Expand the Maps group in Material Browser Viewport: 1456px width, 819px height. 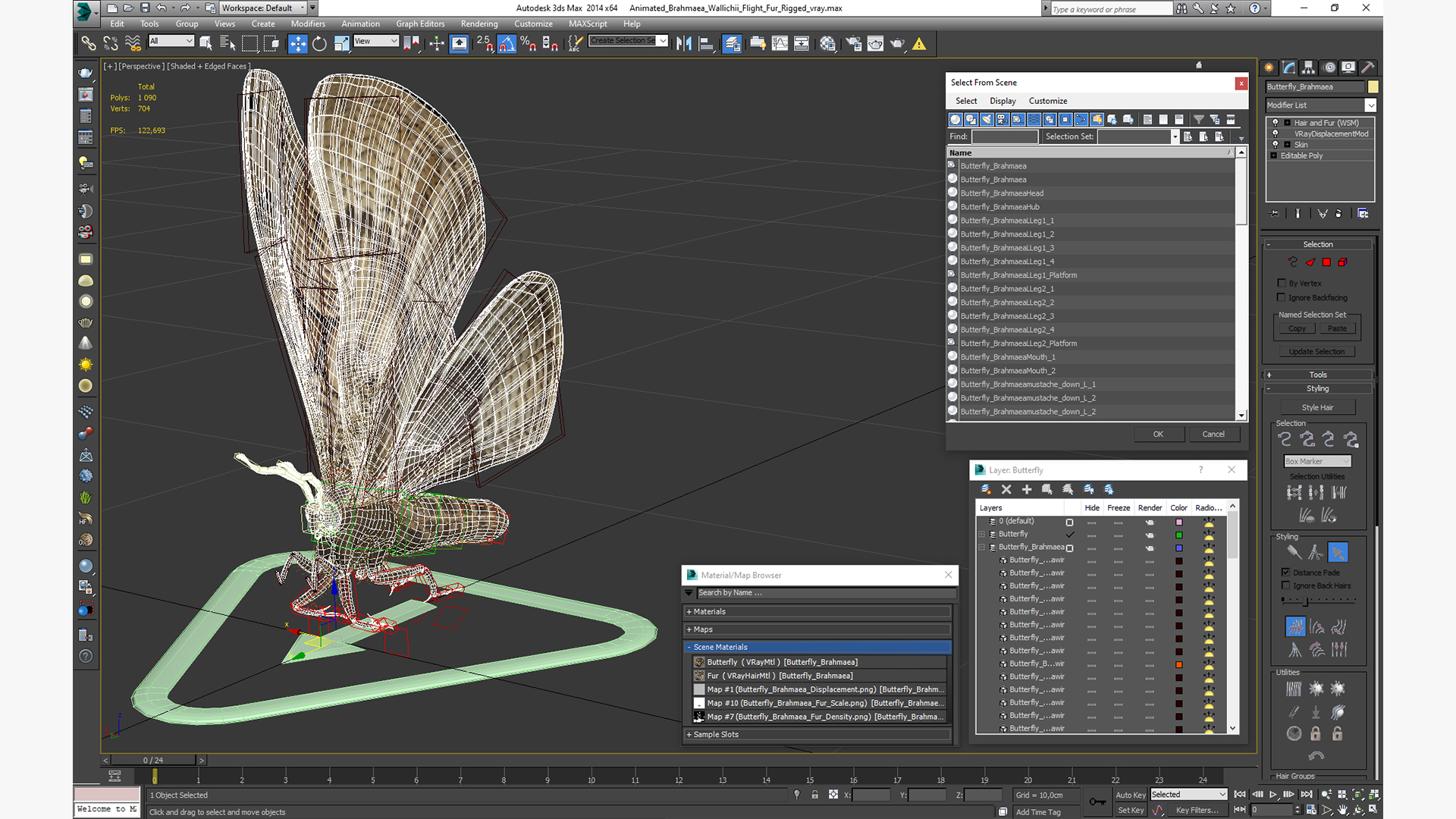(817, 629)
